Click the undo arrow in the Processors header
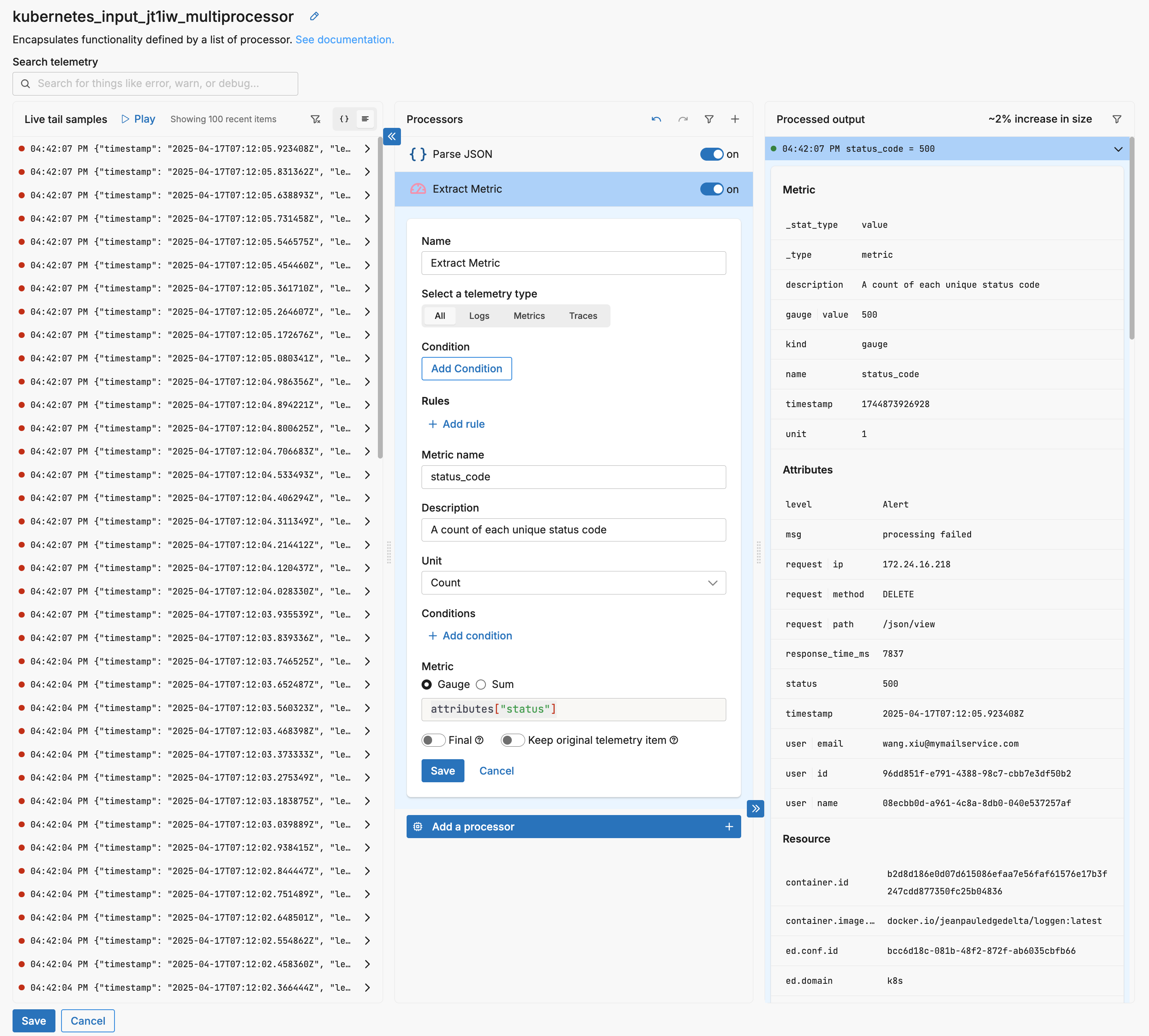 pyautogui.click(x=656, y=119)
